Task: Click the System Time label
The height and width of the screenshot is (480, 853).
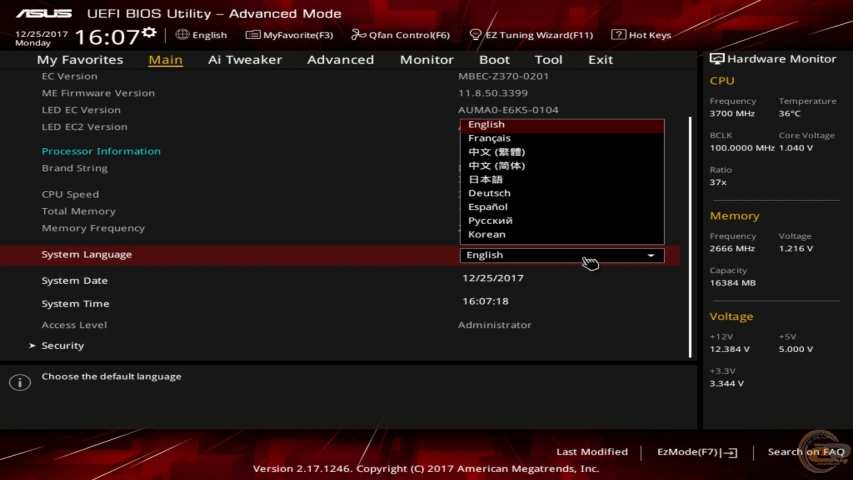Action: point(76,304)
